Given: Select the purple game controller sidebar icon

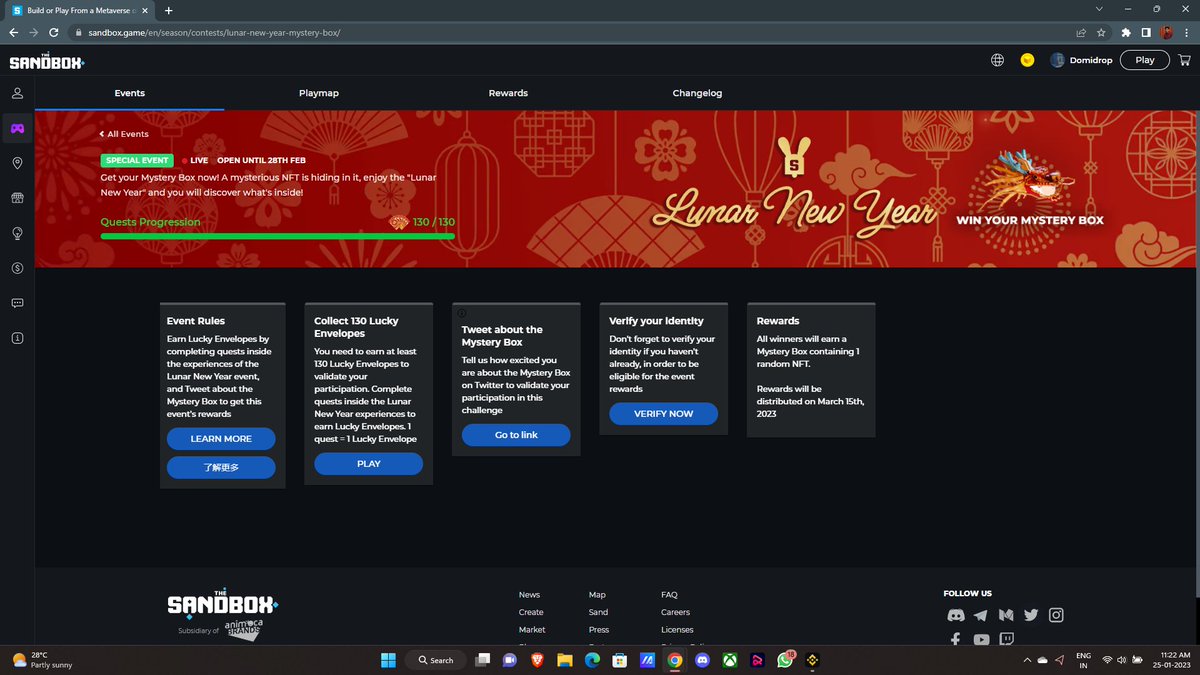Looking at the screenshot, I should [x=17, y=128].
